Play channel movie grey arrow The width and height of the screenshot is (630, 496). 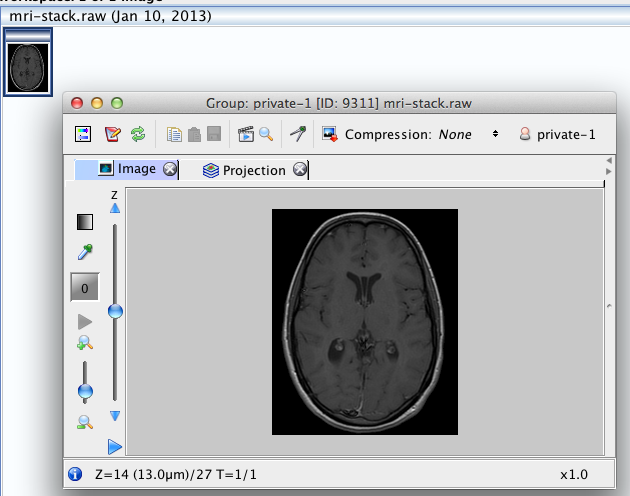tap(85, 322)
